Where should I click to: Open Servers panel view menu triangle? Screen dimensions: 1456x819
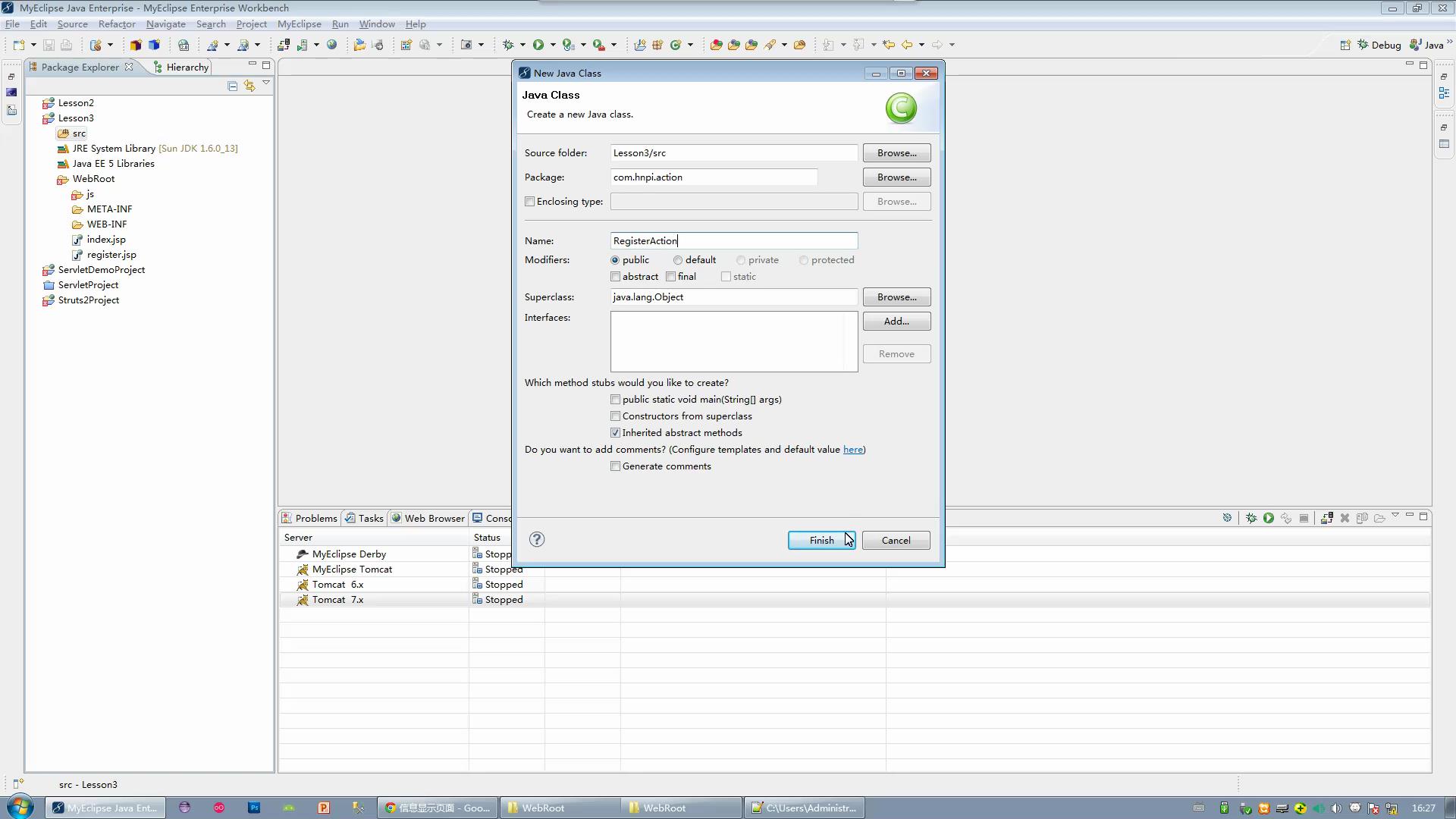(1395, 516)
